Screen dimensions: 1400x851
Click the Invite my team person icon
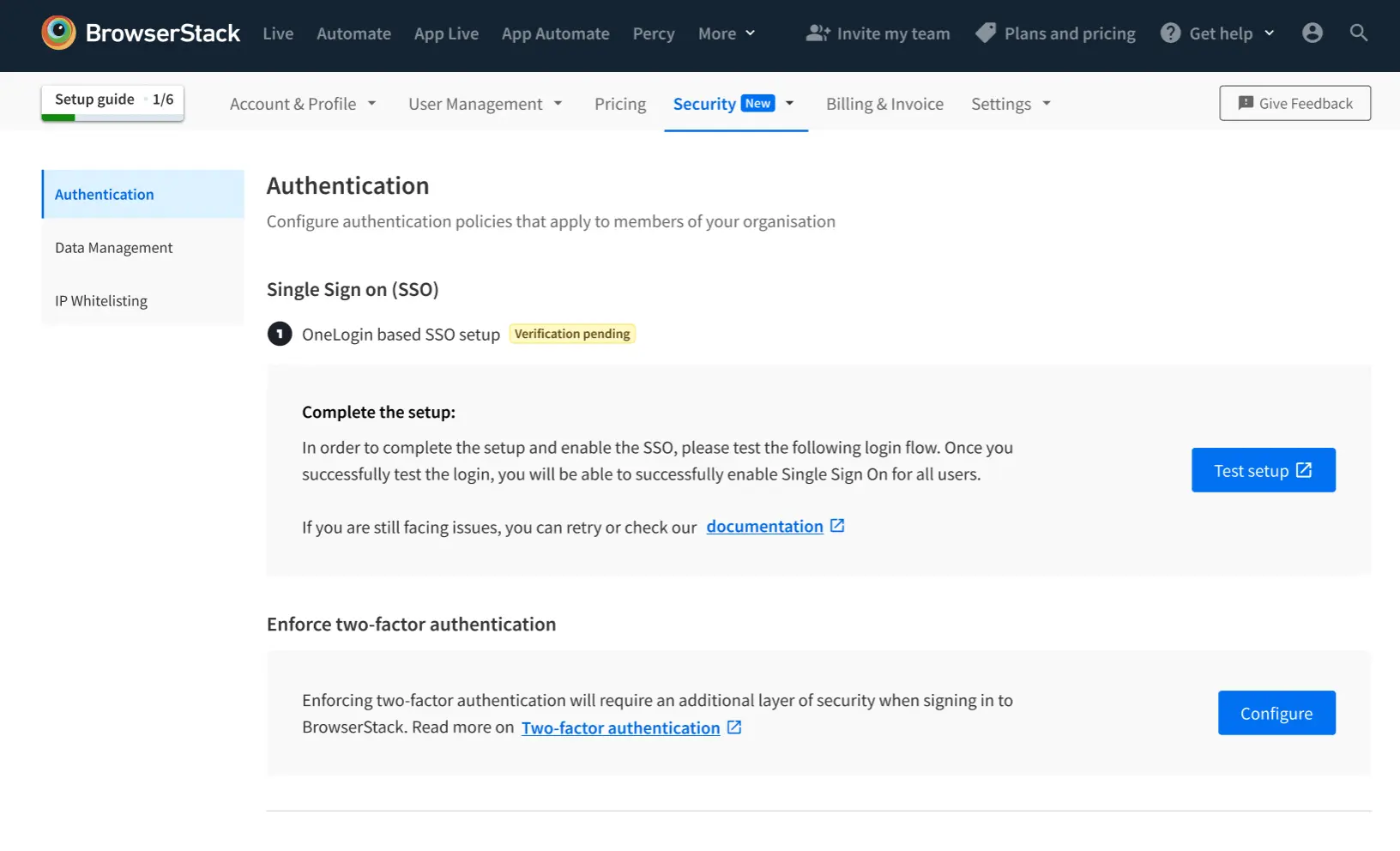coord(818,33)
